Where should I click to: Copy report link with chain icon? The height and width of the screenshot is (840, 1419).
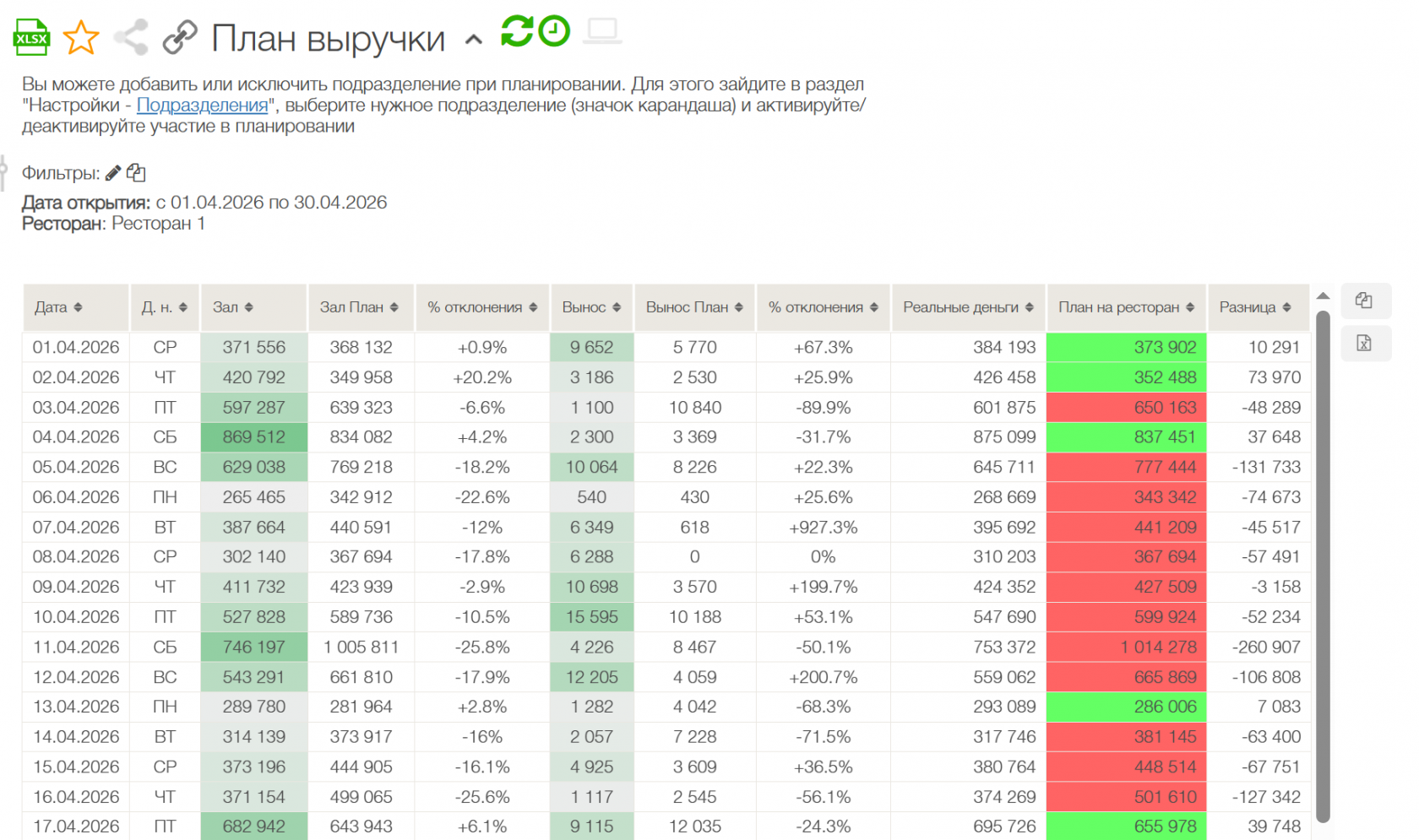click(179, 37)
